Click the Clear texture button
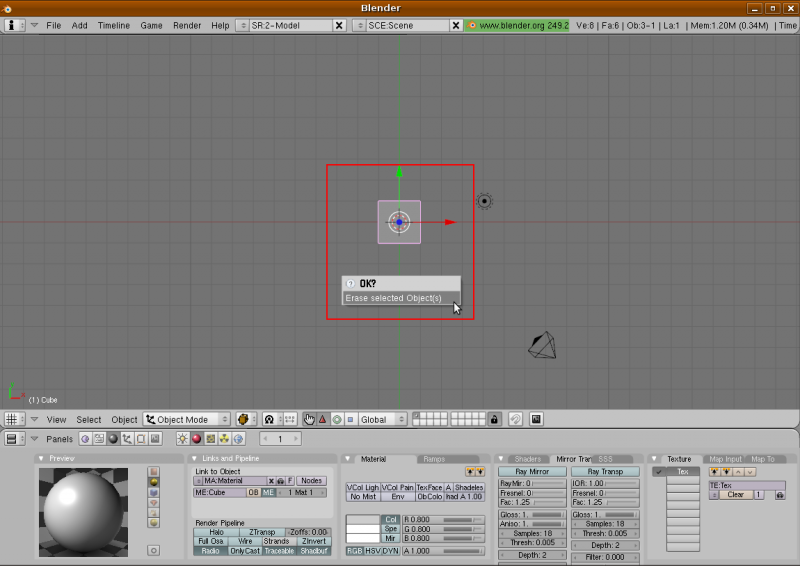Image resolution: width=800 pixels, height=566 pixels. pos(735,495)
